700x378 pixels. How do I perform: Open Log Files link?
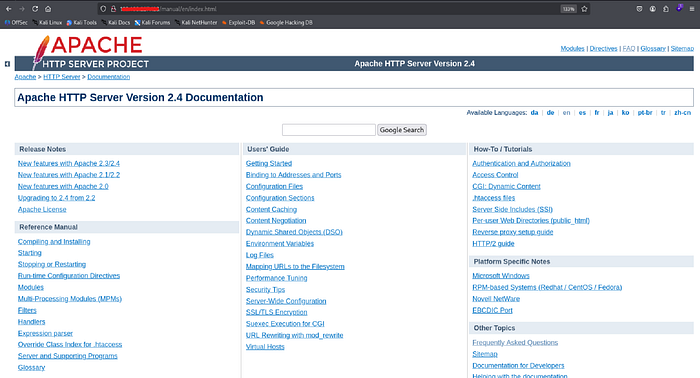(260, 255)
